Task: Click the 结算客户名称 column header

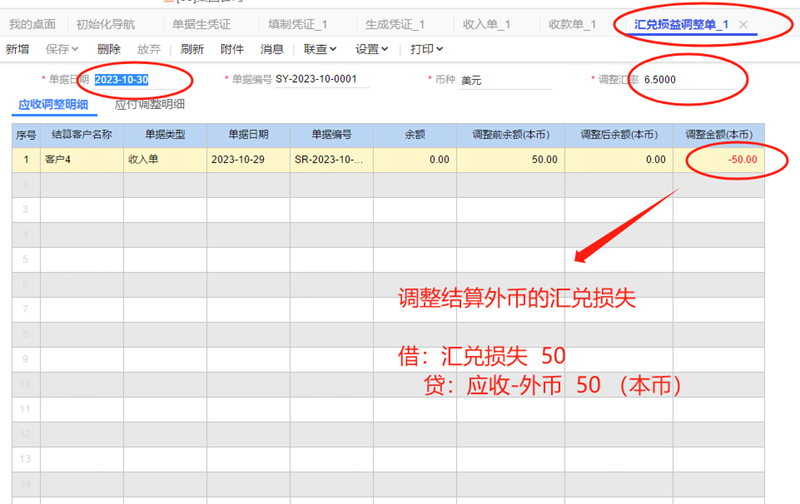Action: pyautogui.click(x=82, y=135)
